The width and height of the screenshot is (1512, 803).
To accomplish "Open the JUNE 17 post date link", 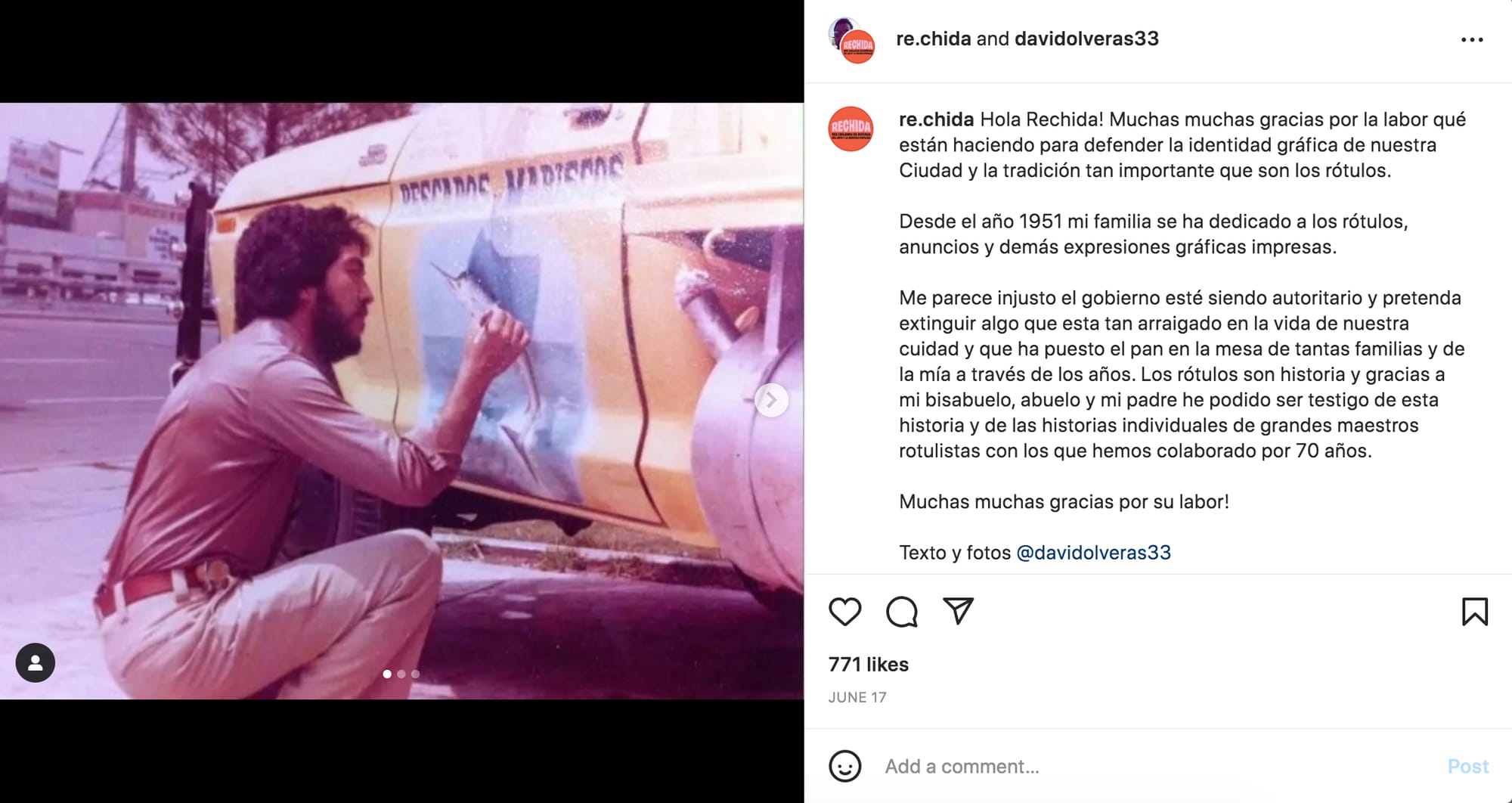I will point(857,698).
